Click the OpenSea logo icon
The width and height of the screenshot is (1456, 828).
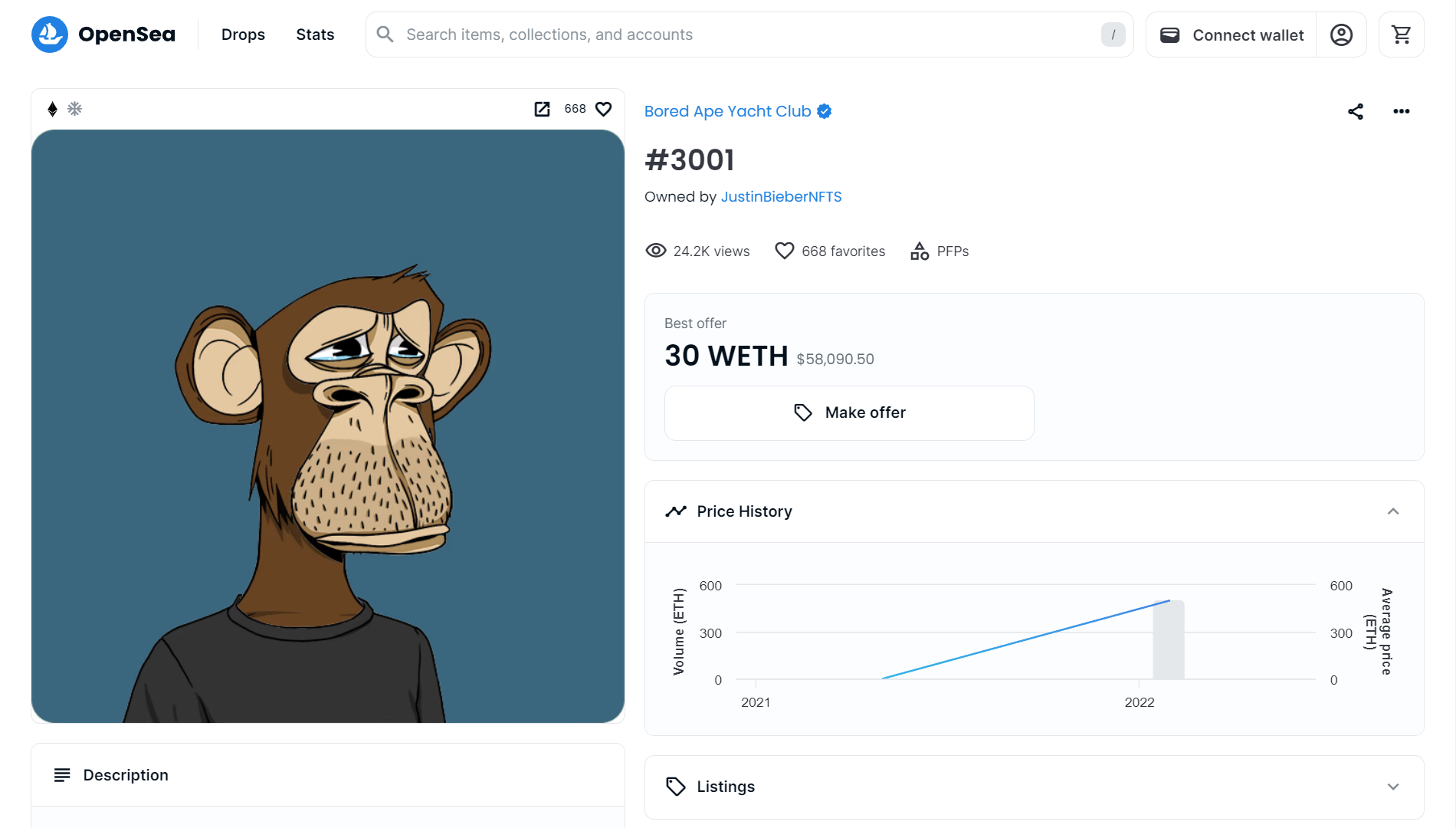[50, 34]
